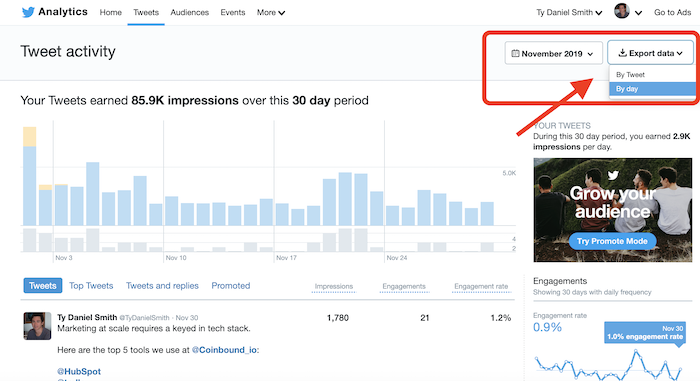The image size is (700, 381).
Task: Open the November 2019 date range picker
Action: pos(554,53)
